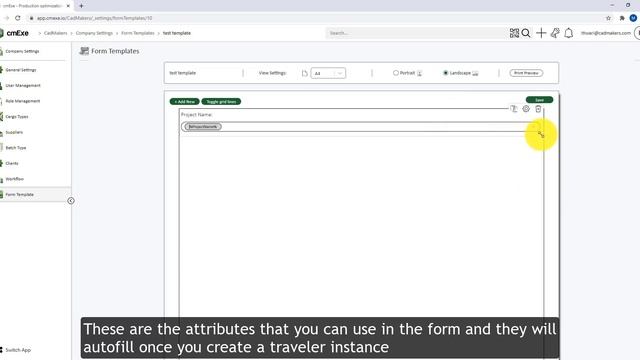Click the resize handle of Project Name field

541,135
